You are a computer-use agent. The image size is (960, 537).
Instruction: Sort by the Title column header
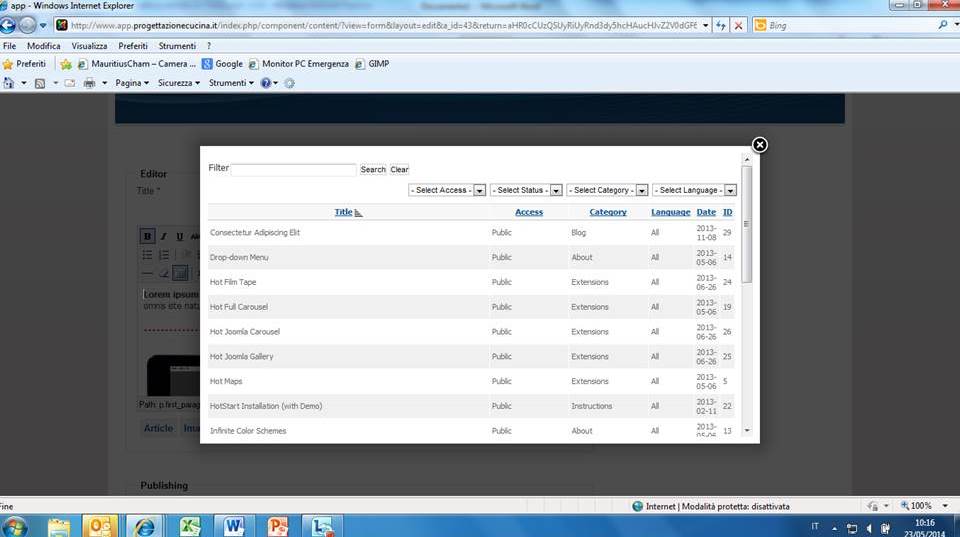(343, 212)
